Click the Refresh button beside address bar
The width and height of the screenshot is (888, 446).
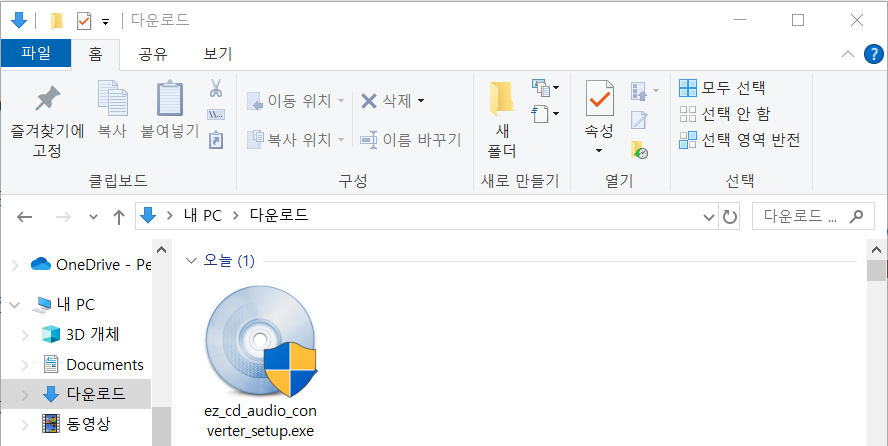[x=730, y=216]
